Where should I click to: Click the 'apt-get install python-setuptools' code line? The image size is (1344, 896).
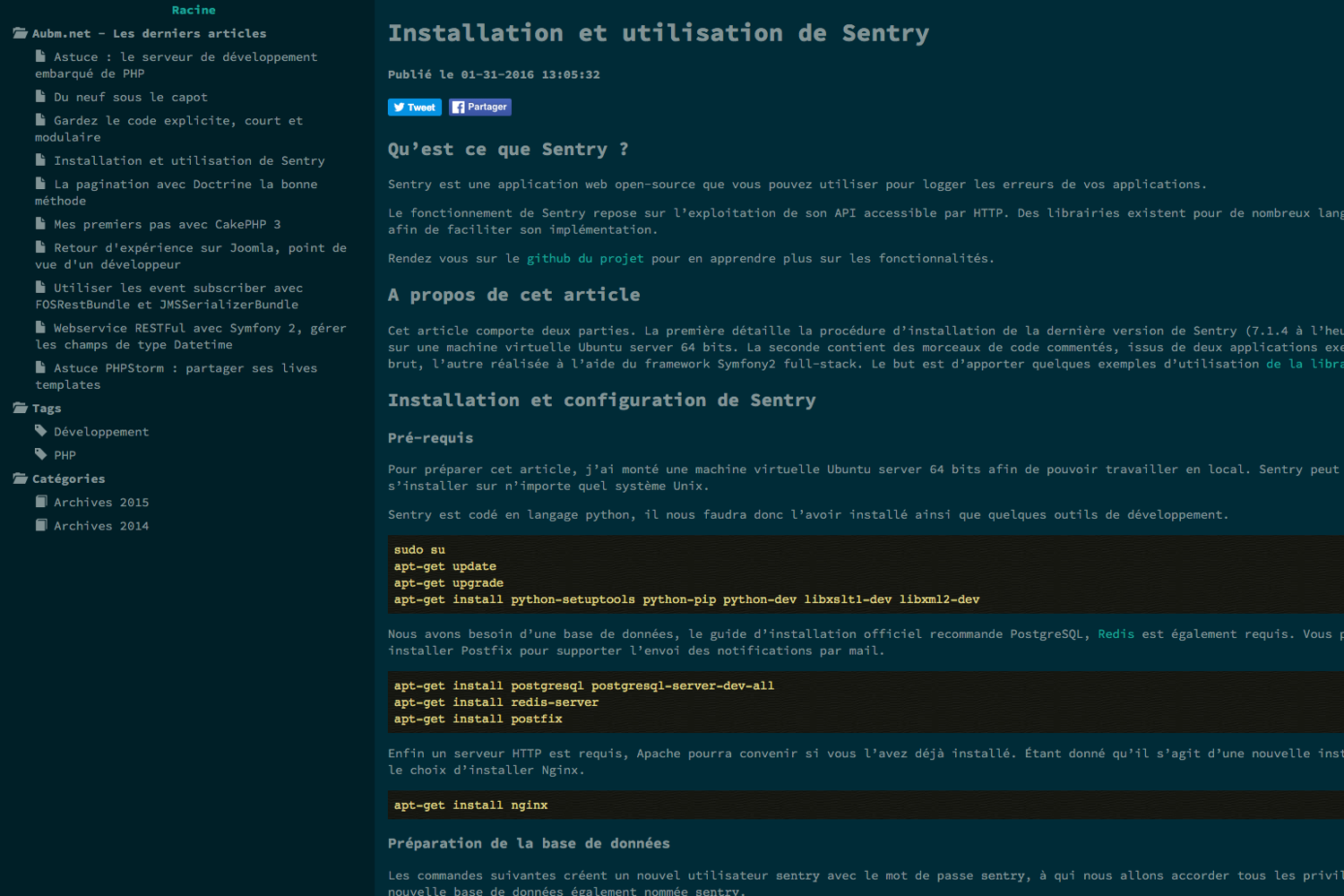(x=687, y=599)
